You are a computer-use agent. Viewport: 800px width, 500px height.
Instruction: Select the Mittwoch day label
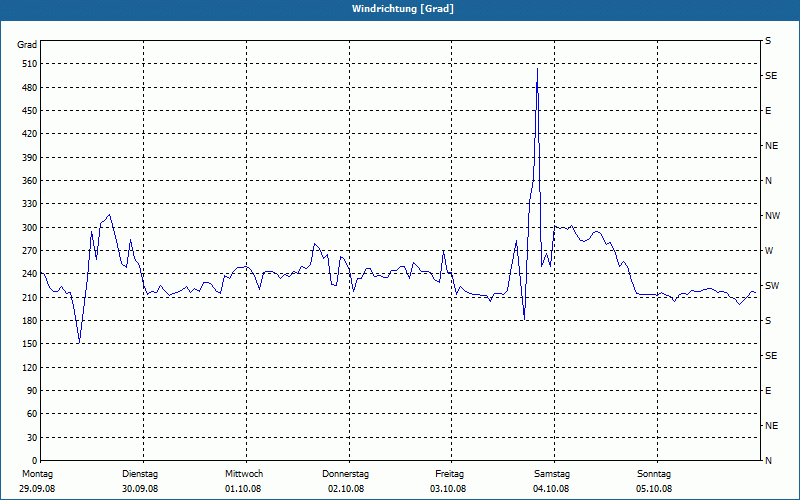click(x=244, y=474)
